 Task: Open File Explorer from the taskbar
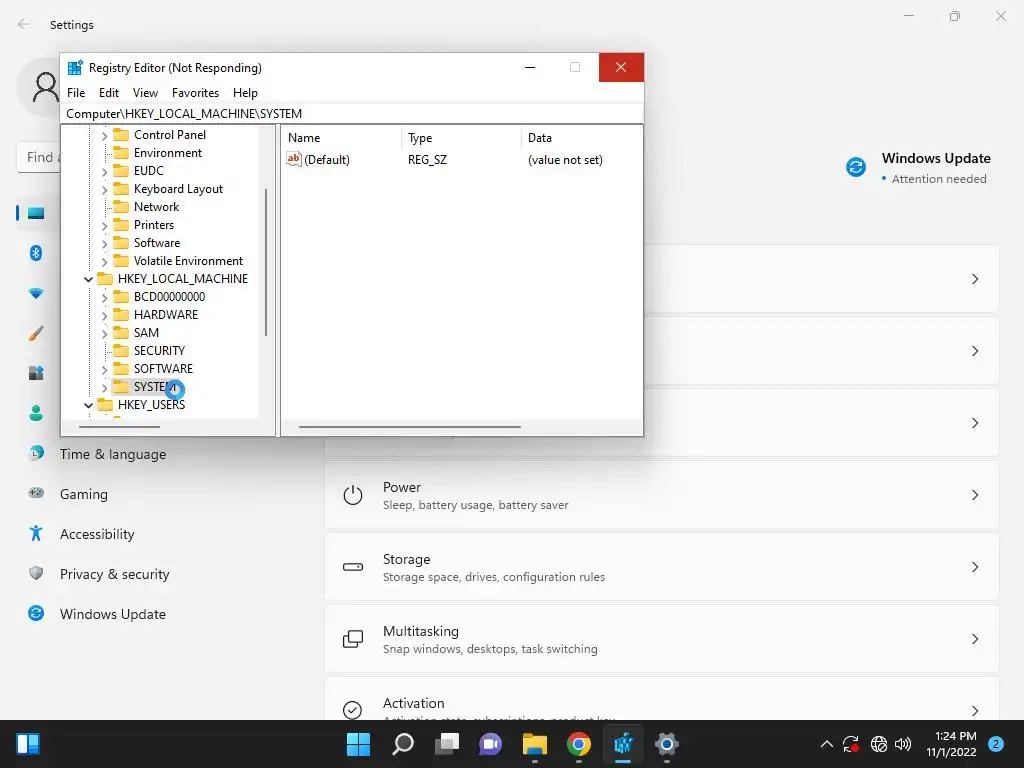click(x=534, y=744)
